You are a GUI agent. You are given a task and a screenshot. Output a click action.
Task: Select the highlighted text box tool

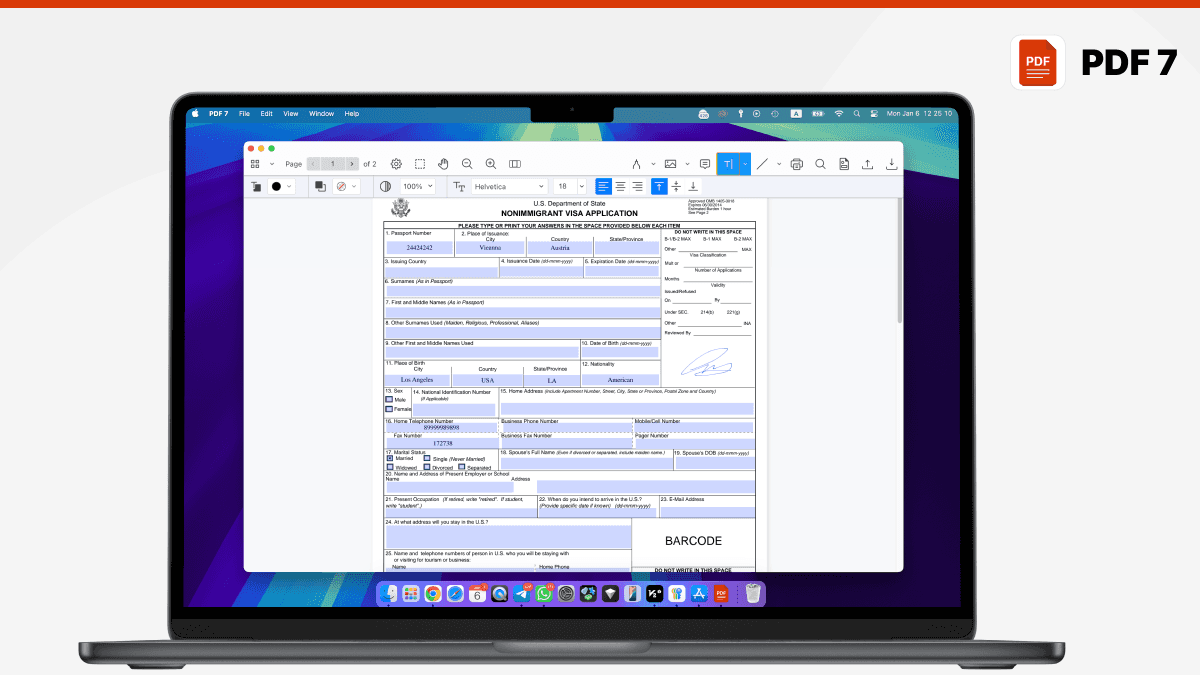pyautogui.click(x=729, y=164)
